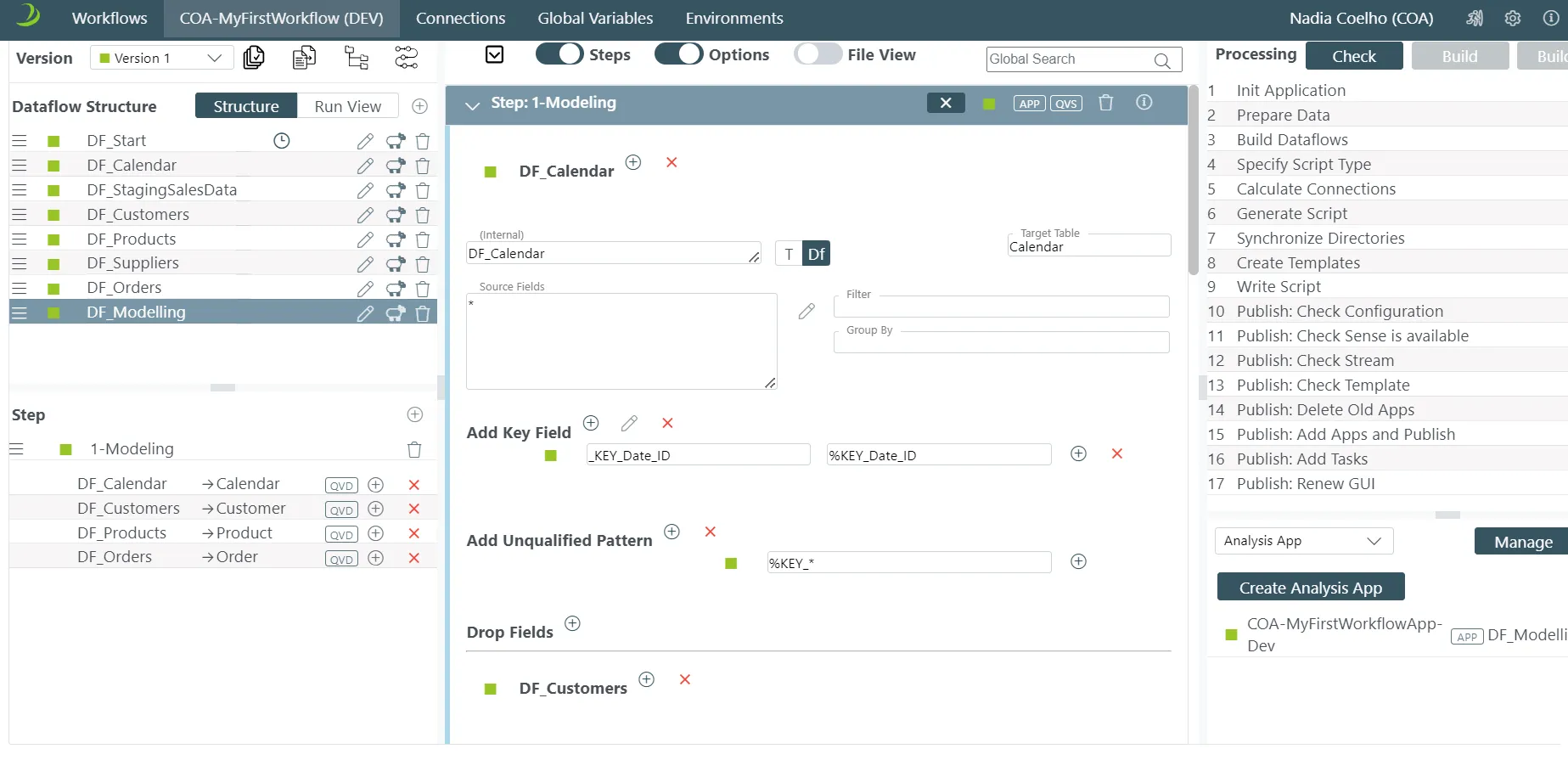Click the Filter input field
This screenshot has height=760, width=1568.
1001,307
